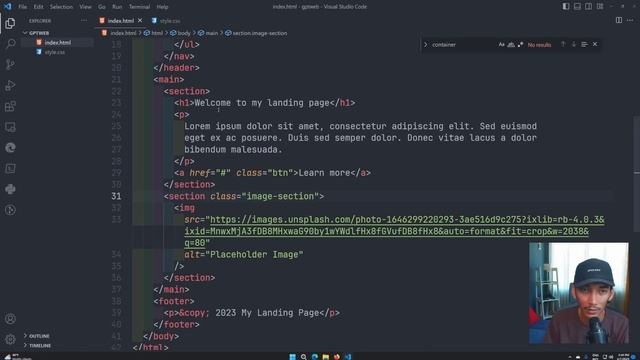Click index.html in the breadcrumb
The image size is (640, 360).
119,33
